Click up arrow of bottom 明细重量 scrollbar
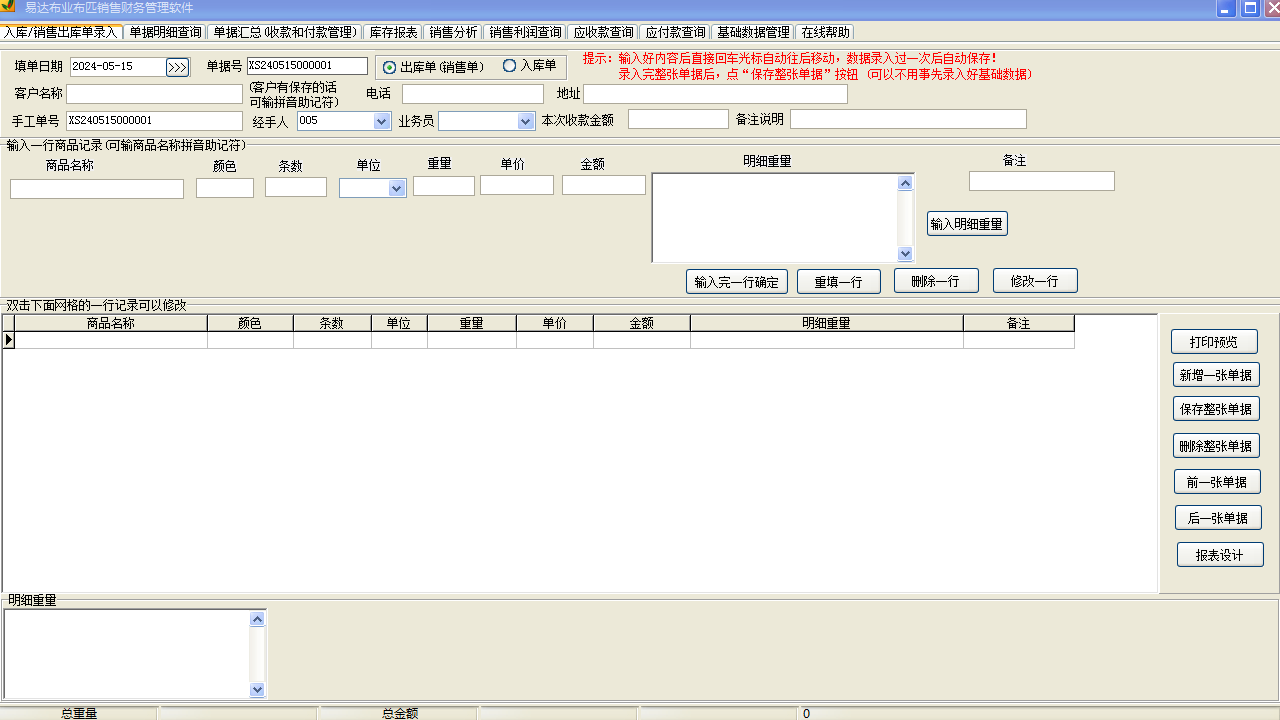 pyautogui.click(x=257, y=619)
